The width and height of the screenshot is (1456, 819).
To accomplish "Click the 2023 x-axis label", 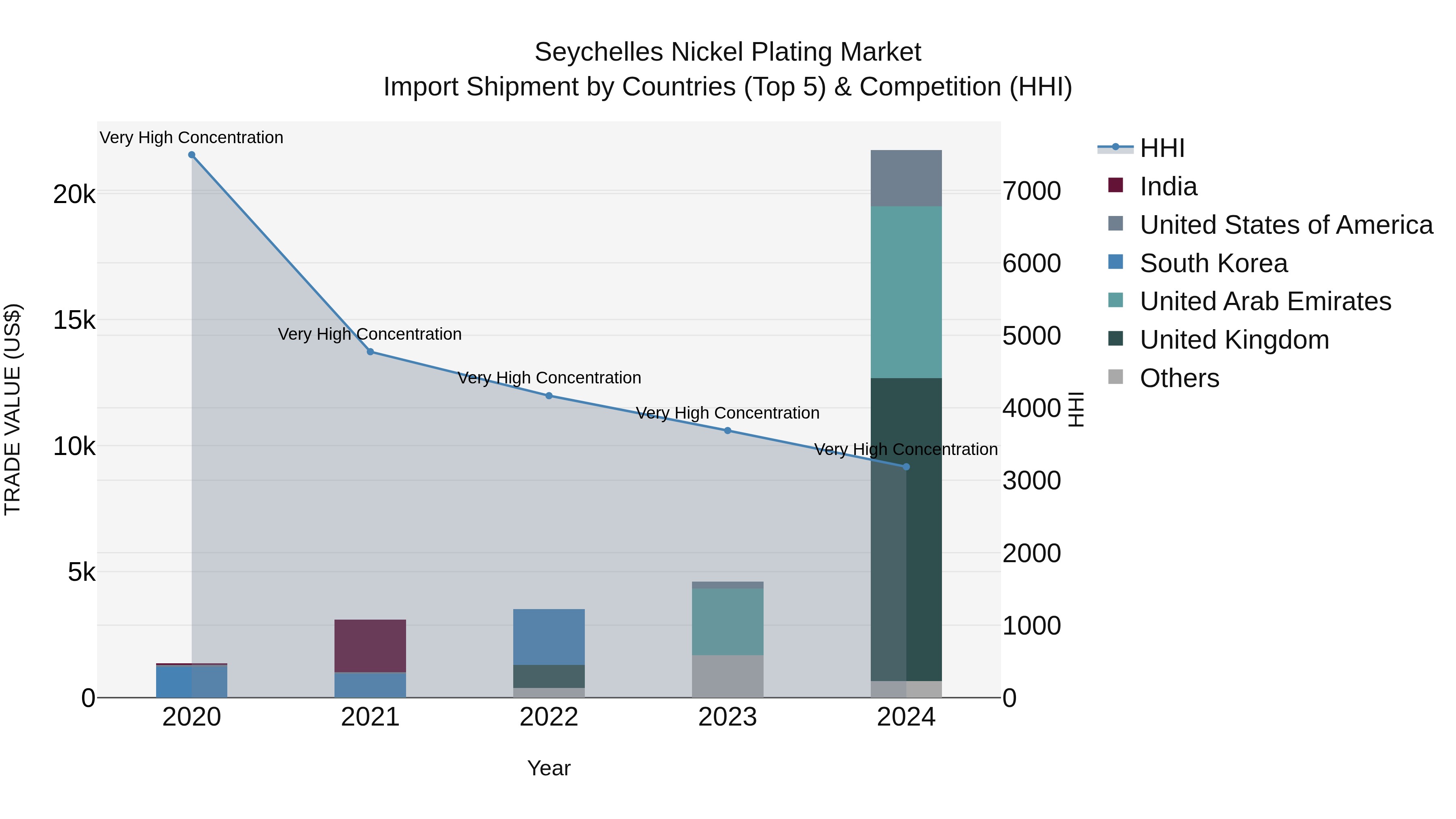I will coord(728,717).
